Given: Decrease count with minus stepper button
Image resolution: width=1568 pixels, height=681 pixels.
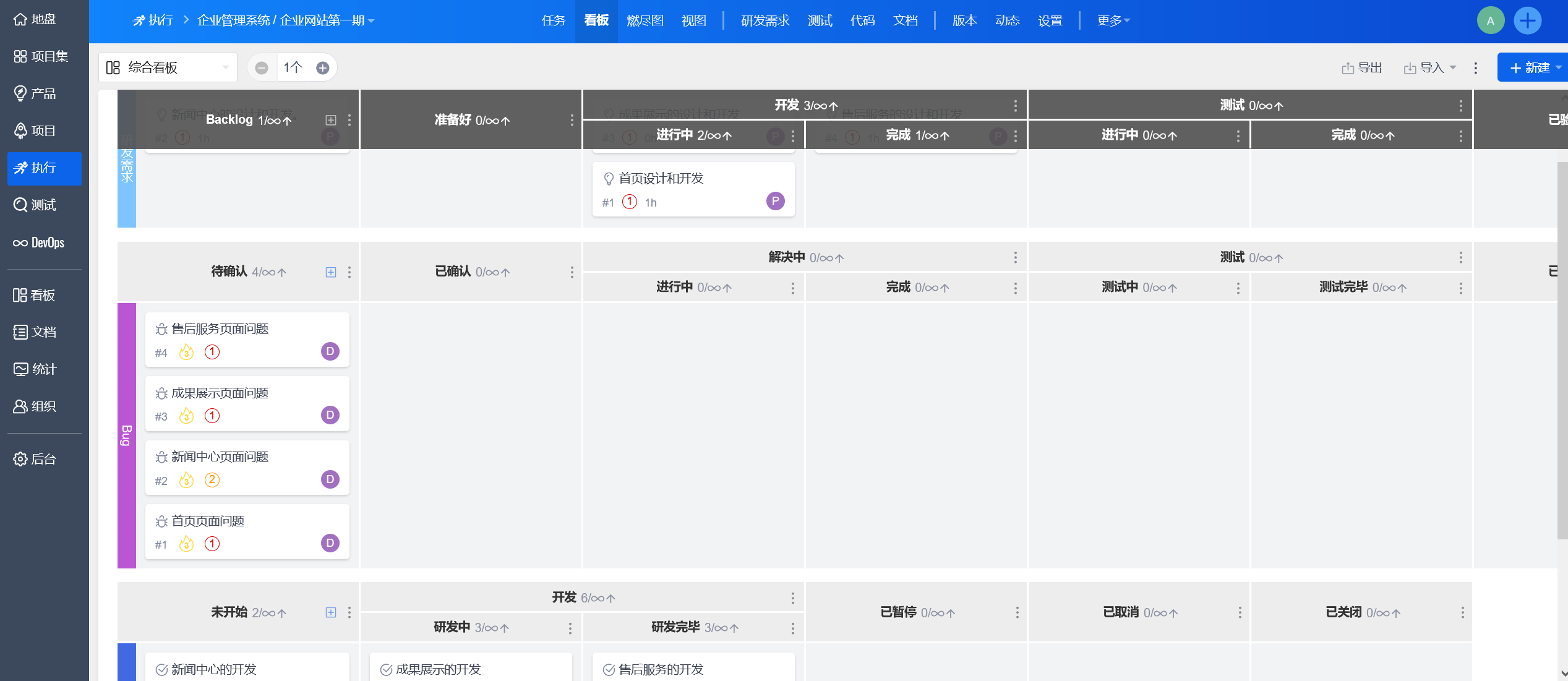Looking at the screenshot, I should coord(262,68).
